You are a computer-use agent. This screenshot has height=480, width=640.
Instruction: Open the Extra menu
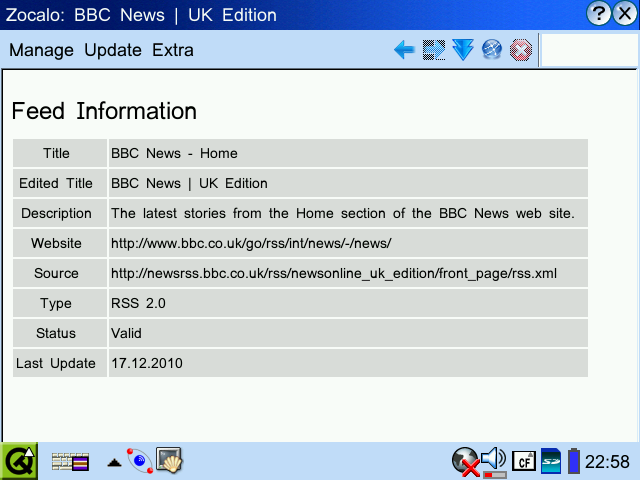(x=173, y=50)
